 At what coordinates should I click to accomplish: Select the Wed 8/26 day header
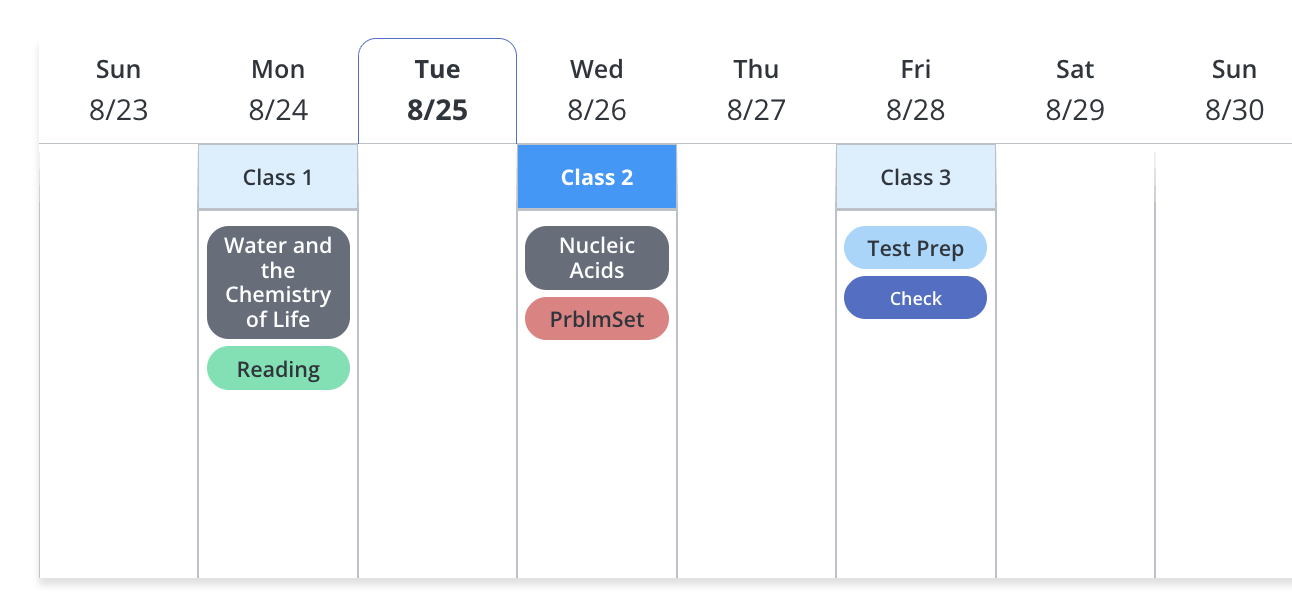(597, 90)
